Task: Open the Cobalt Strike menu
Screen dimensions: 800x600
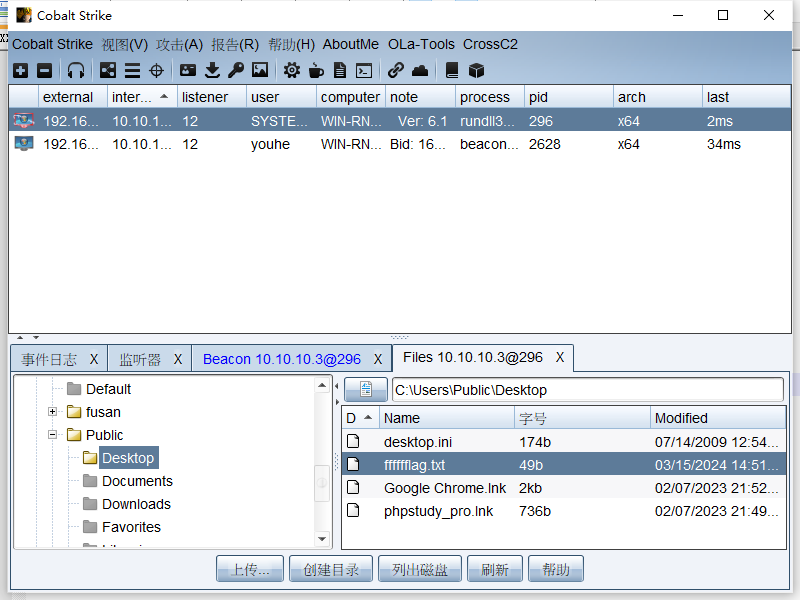Action: (53, 44)
